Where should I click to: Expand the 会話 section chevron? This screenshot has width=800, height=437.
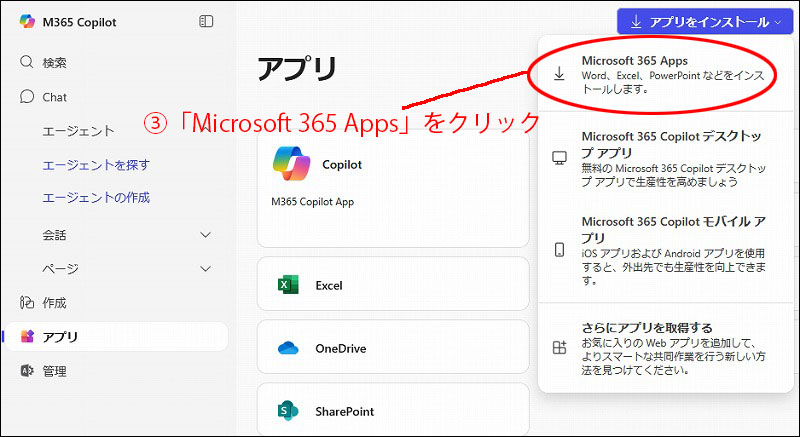[206, 235]
